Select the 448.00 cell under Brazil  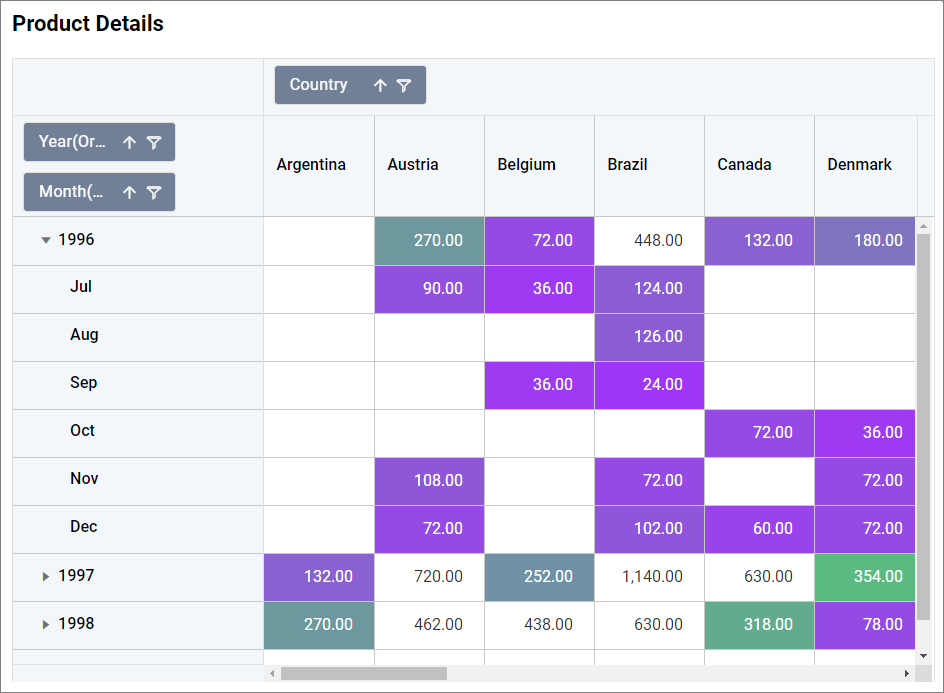pos(649,240)
